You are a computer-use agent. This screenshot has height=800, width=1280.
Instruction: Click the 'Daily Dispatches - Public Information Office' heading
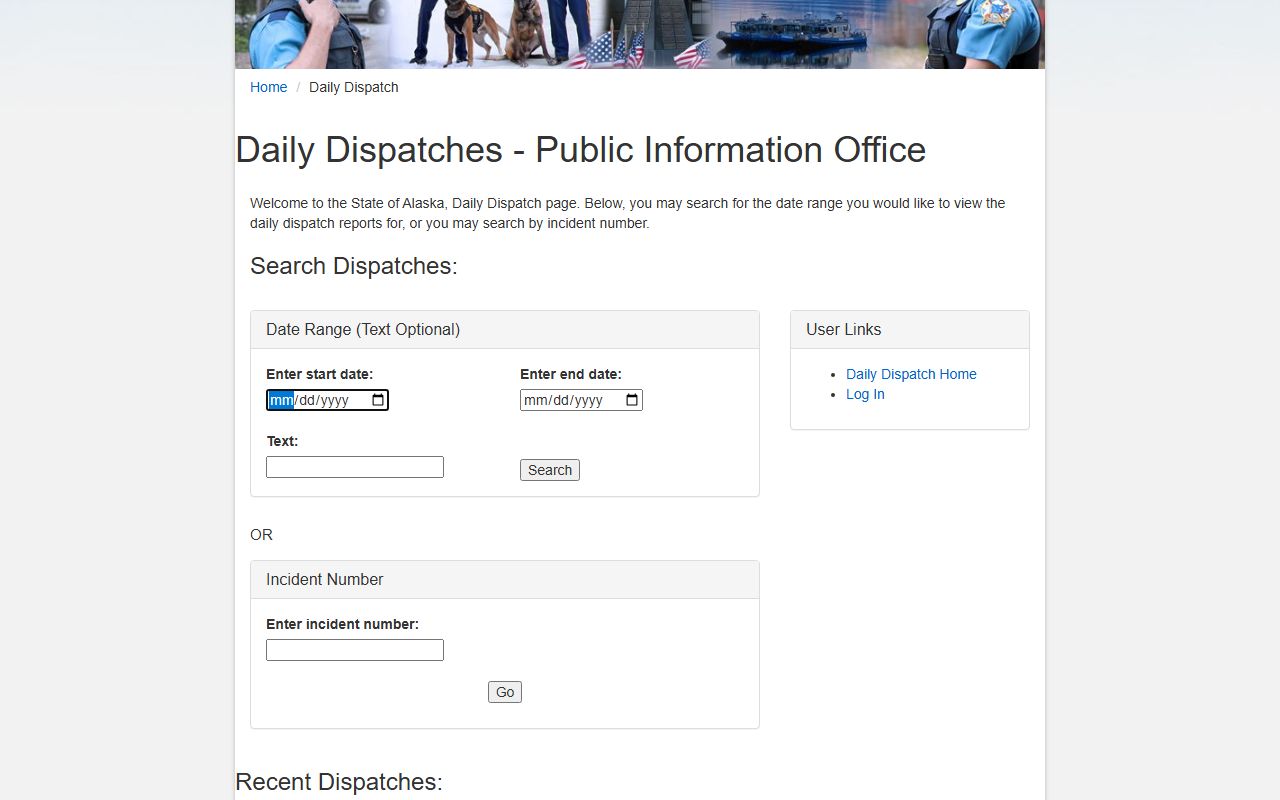[581, 150]
